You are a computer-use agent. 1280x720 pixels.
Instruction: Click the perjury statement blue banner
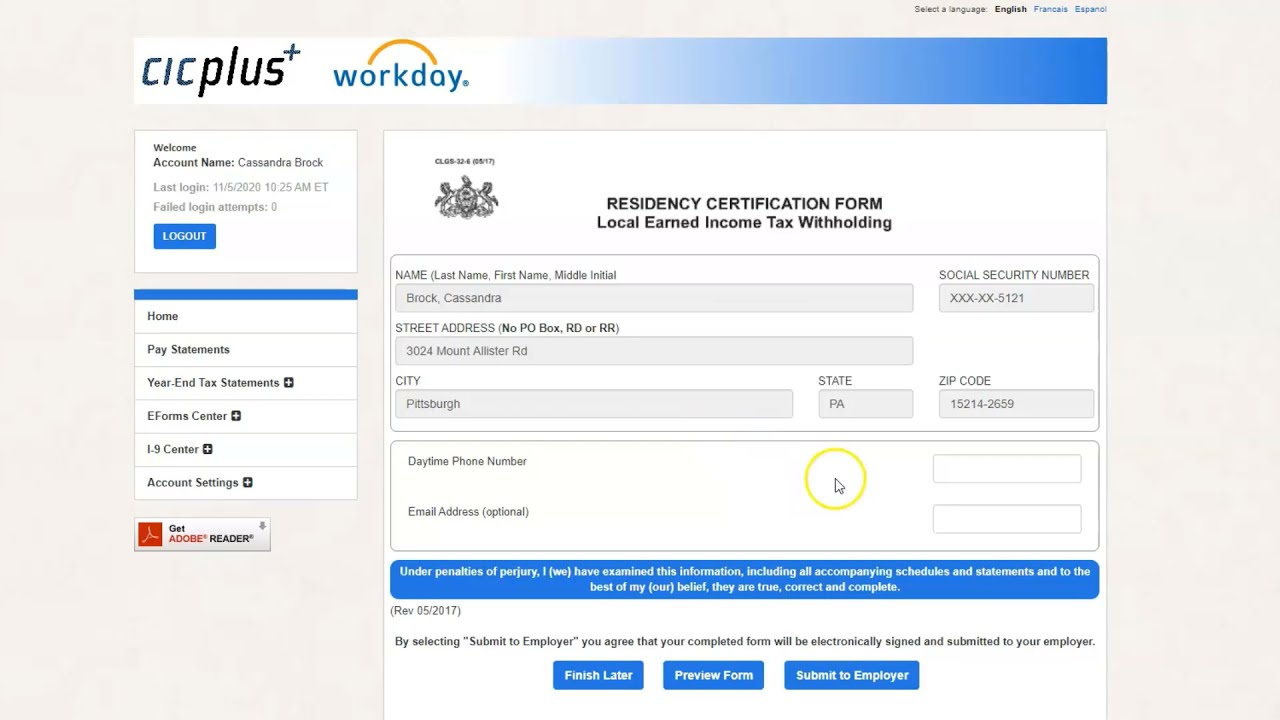point(744,579)
